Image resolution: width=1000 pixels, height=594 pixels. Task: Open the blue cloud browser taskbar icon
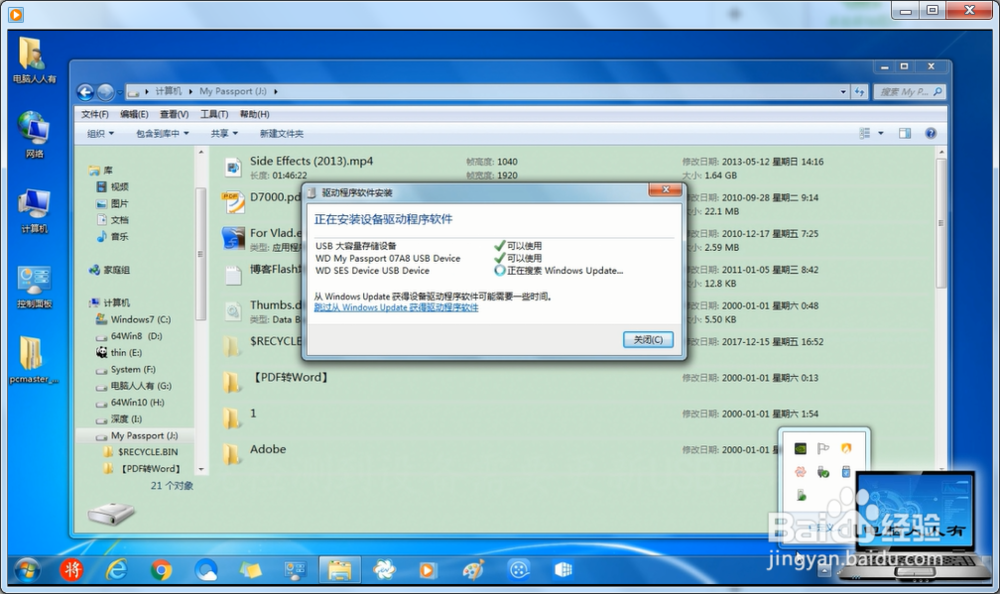tap(206, 570)
